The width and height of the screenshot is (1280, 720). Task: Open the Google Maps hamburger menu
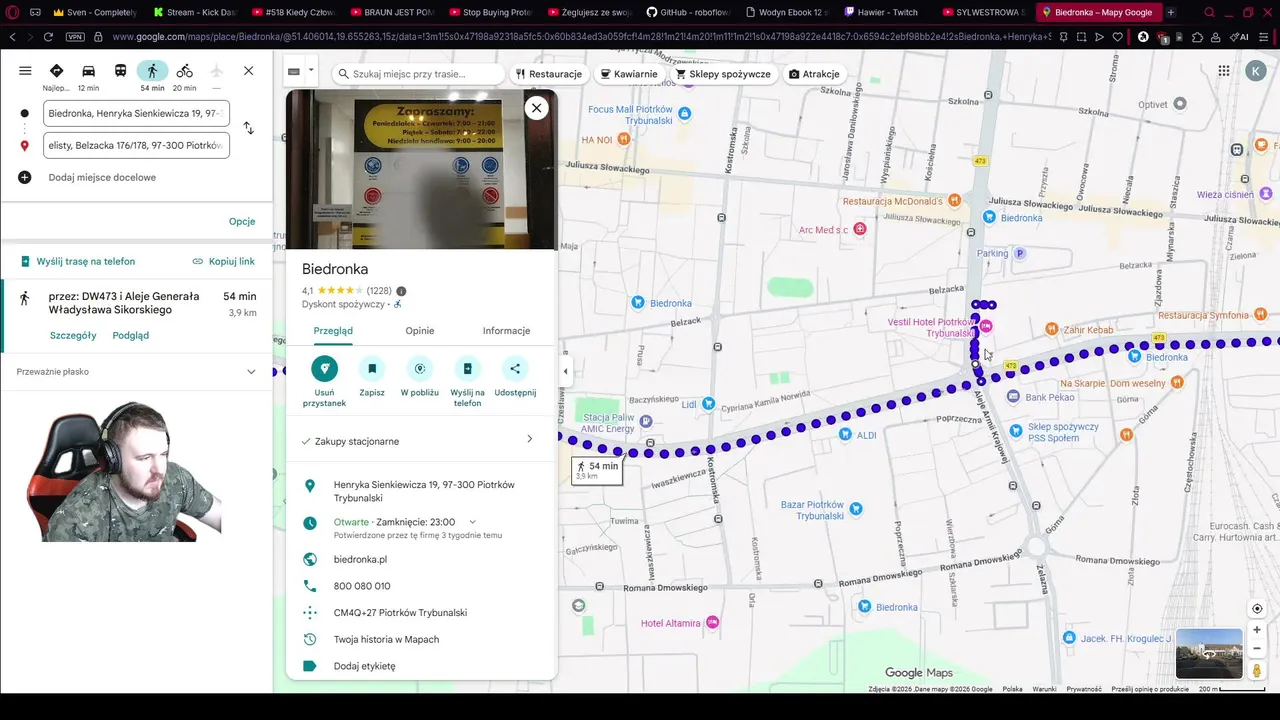click(x=25, y=71)
